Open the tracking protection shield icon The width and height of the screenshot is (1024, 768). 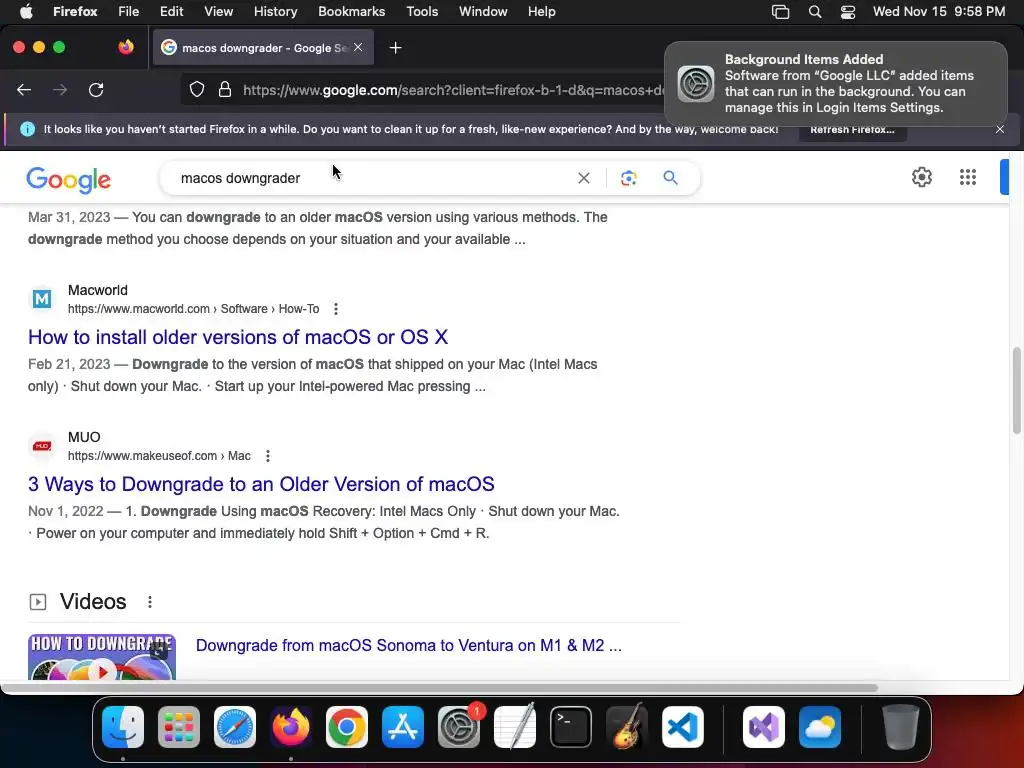click(x=197, y=89)
